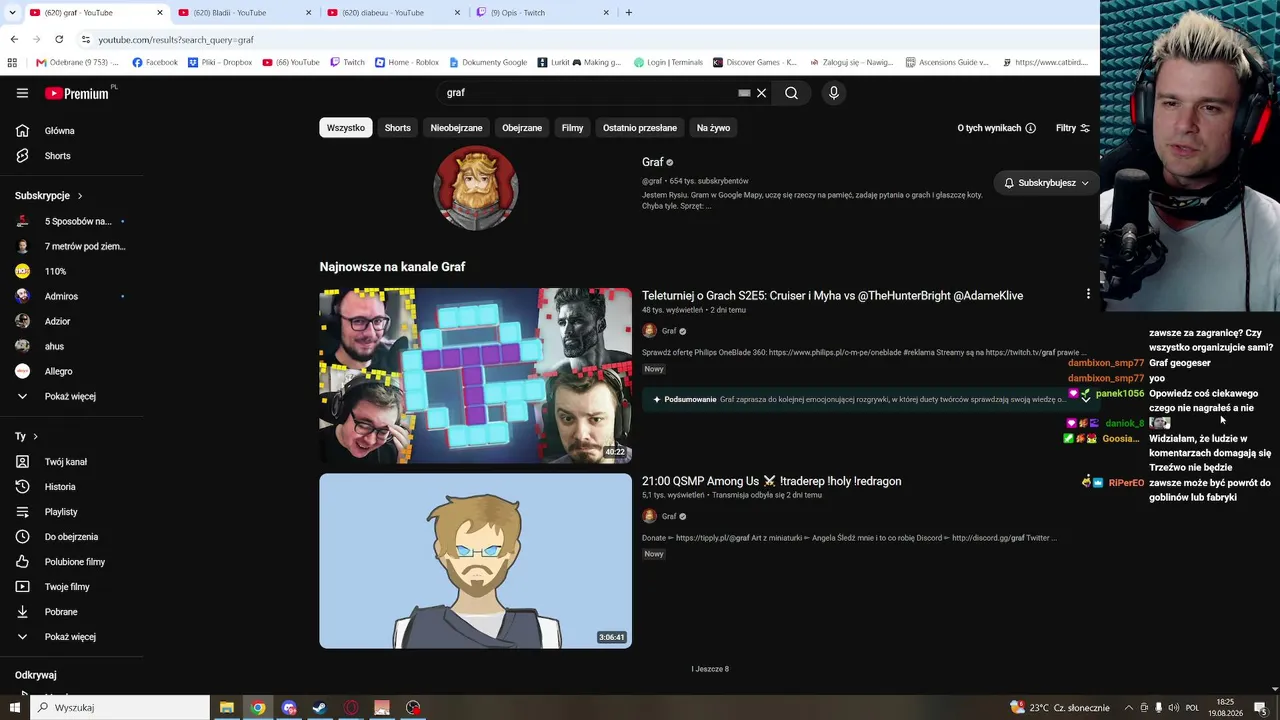Open the Chrome apps grid in bookmarks bar
Image resolution: width=1280 pixels, height=720 pixels.
tap(12, 62)
